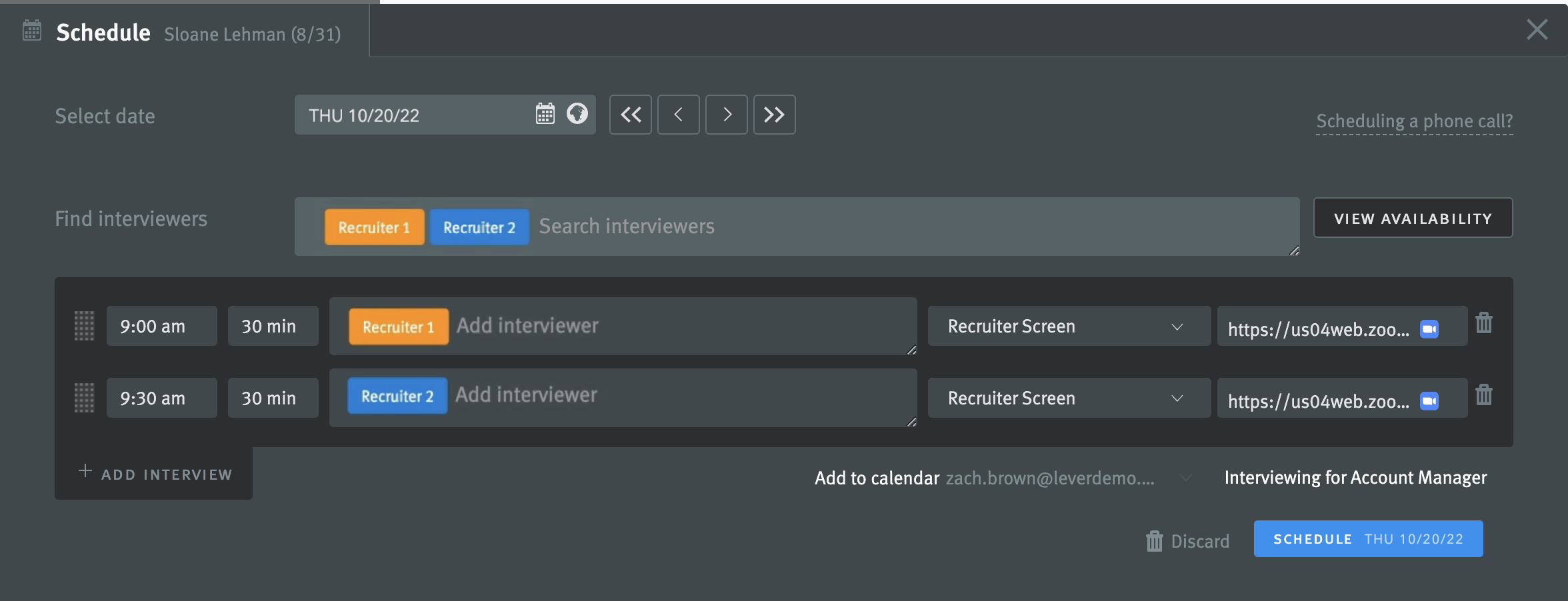Jump back with the double-left arrow

(630, 115)
